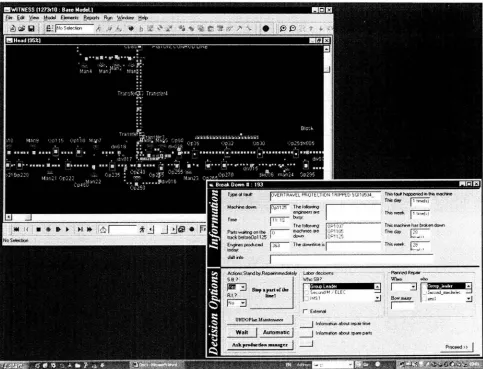Click the No Selection element name box
Viewport: 483px width, 369px height.
click(x=74, y=28)
